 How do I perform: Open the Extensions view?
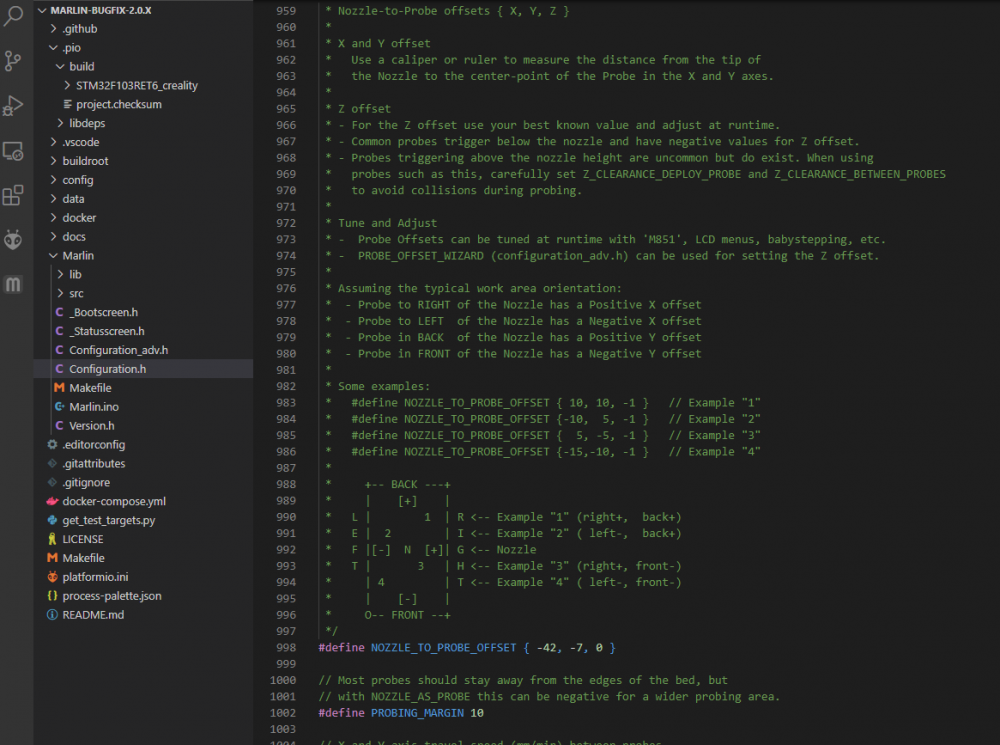coord(14,195)
